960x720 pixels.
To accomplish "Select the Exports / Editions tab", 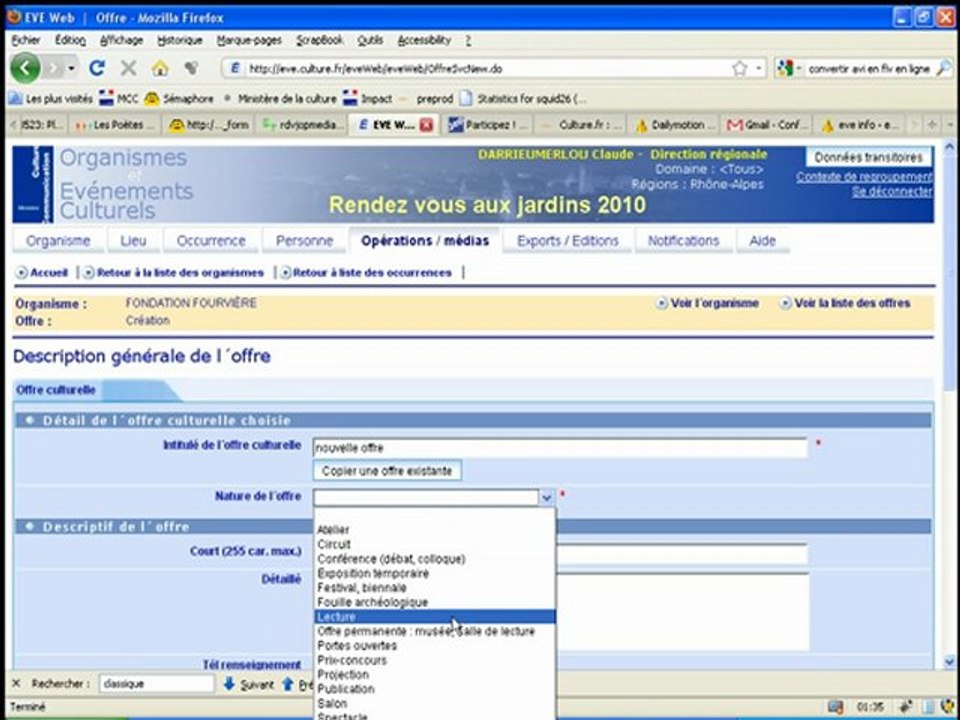I will tap(568, 241).
